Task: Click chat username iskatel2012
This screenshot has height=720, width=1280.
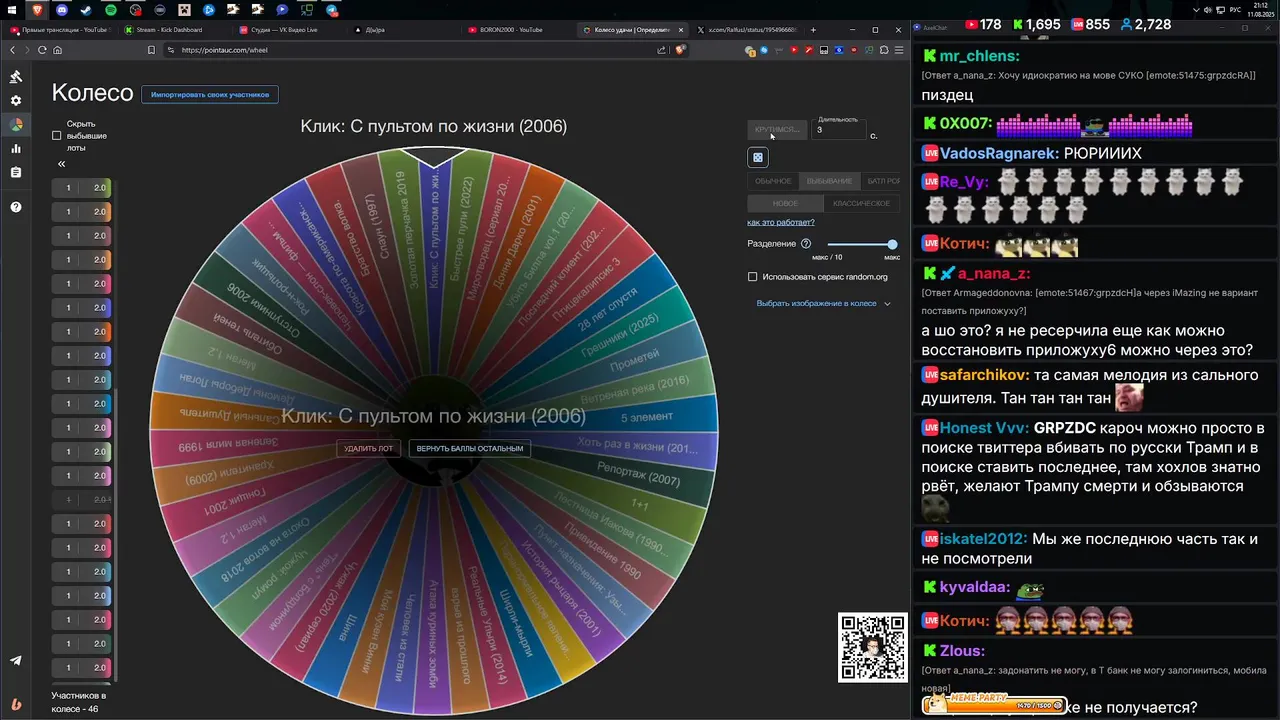Action: click(x=984, y=538)
